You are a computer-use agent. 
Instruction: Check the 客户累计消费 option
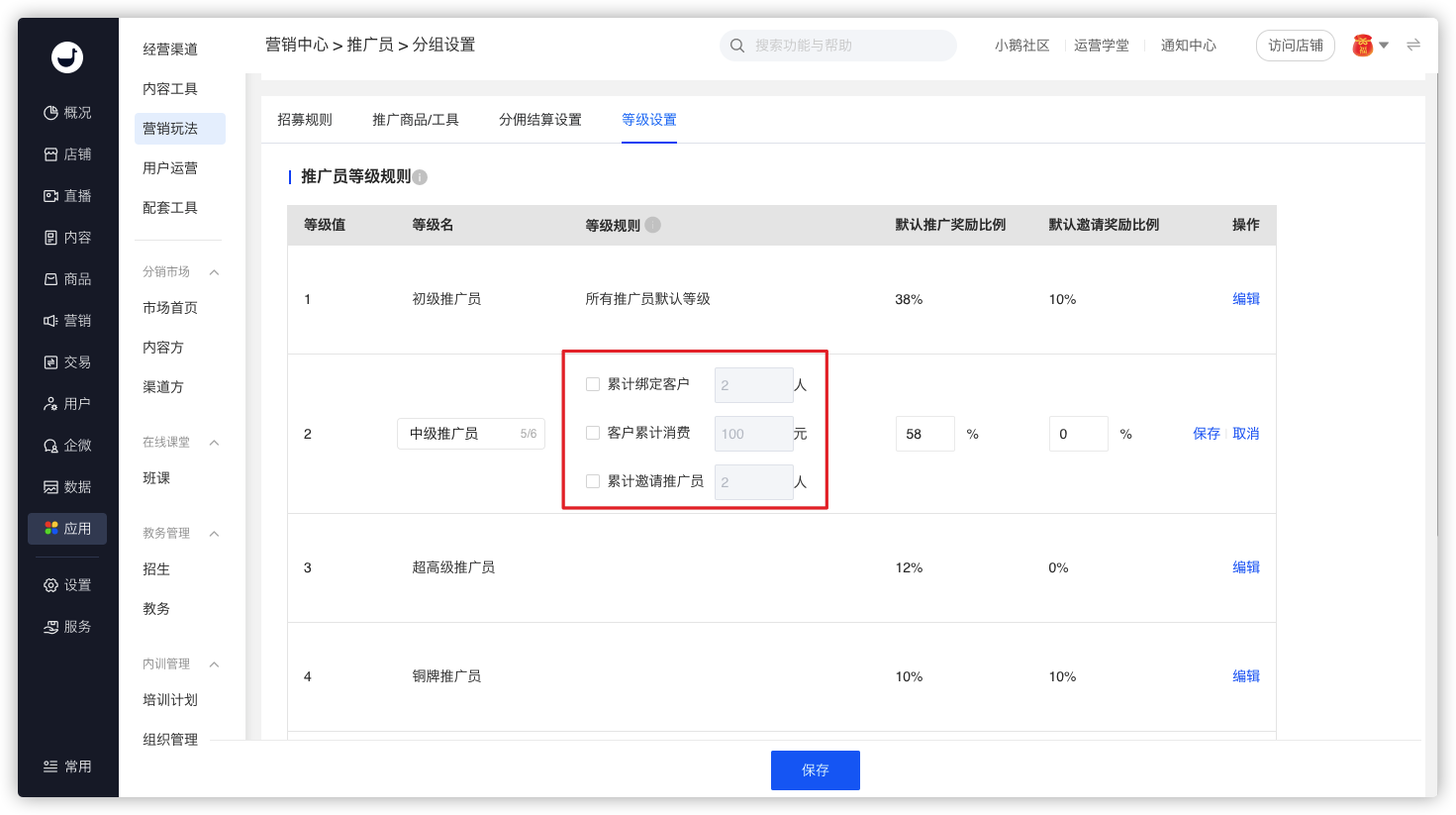point(593,433)
